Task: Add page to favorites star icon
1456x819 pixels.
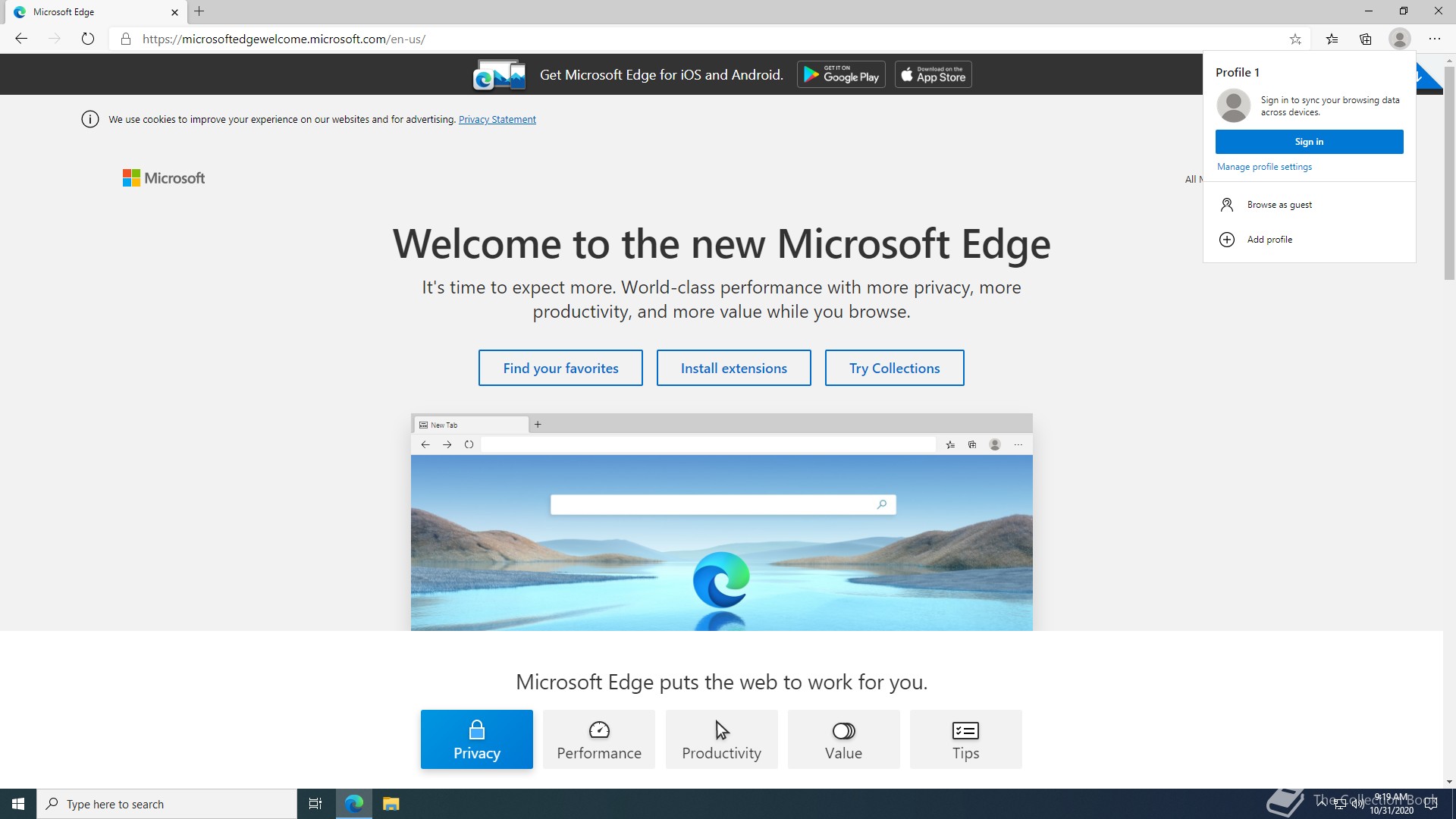Action: pyautogui.click(x=1295, y=39)
